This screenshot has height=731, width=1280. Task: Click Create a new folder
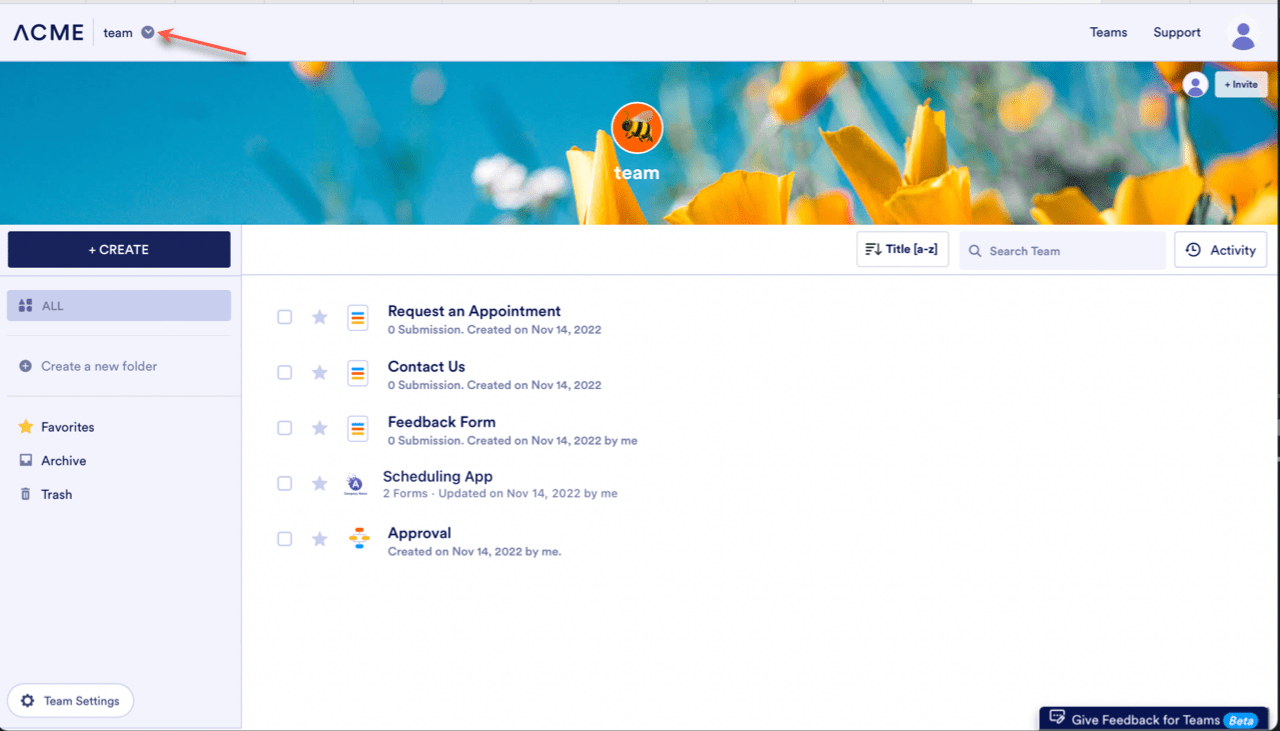pyautogui.click(x=88, y=366)
